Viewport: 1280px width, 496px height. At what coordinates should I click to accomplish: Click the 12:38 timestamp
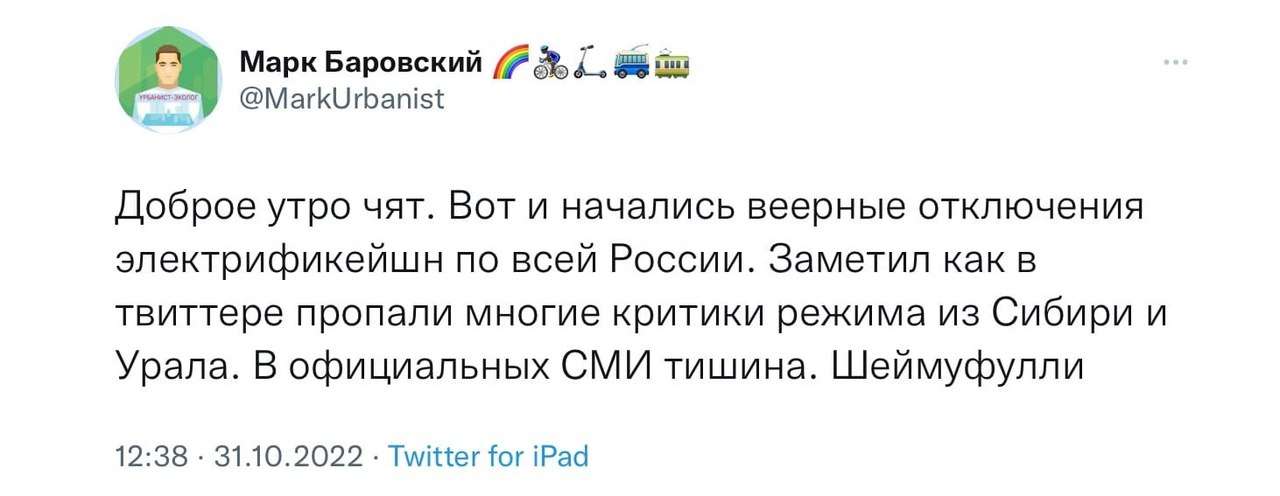coord(152,457)
